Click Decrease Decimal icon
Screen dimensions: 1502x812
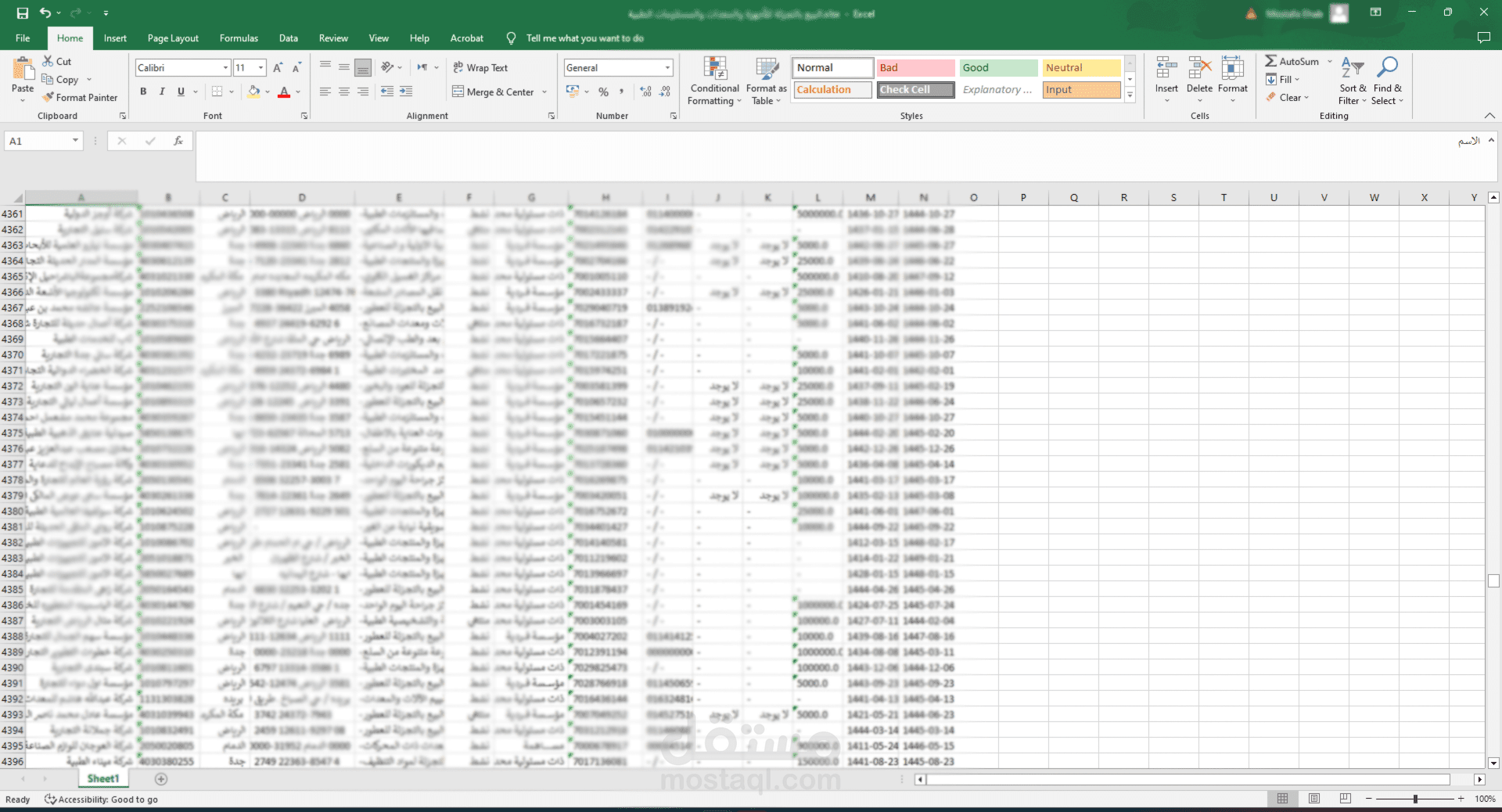coord(664,92)
